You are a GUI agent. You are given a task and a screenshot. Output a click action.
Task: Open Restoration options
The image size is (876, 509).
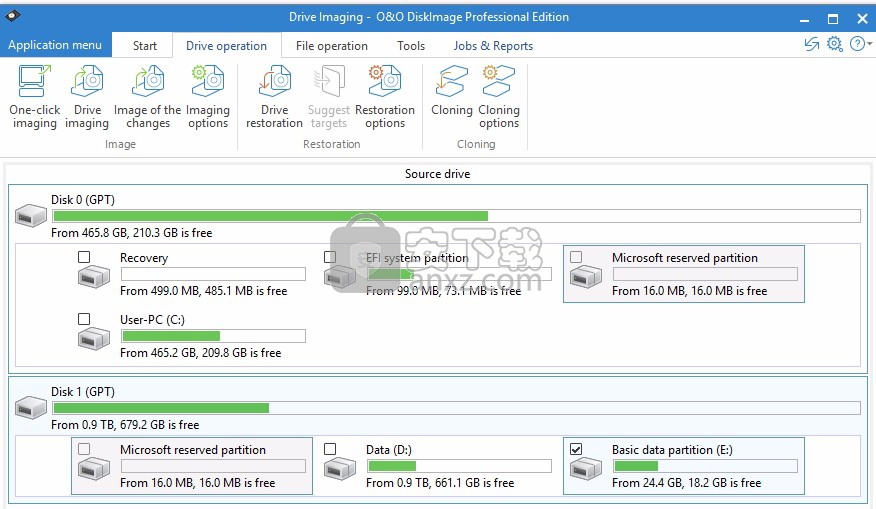(385, 97)
